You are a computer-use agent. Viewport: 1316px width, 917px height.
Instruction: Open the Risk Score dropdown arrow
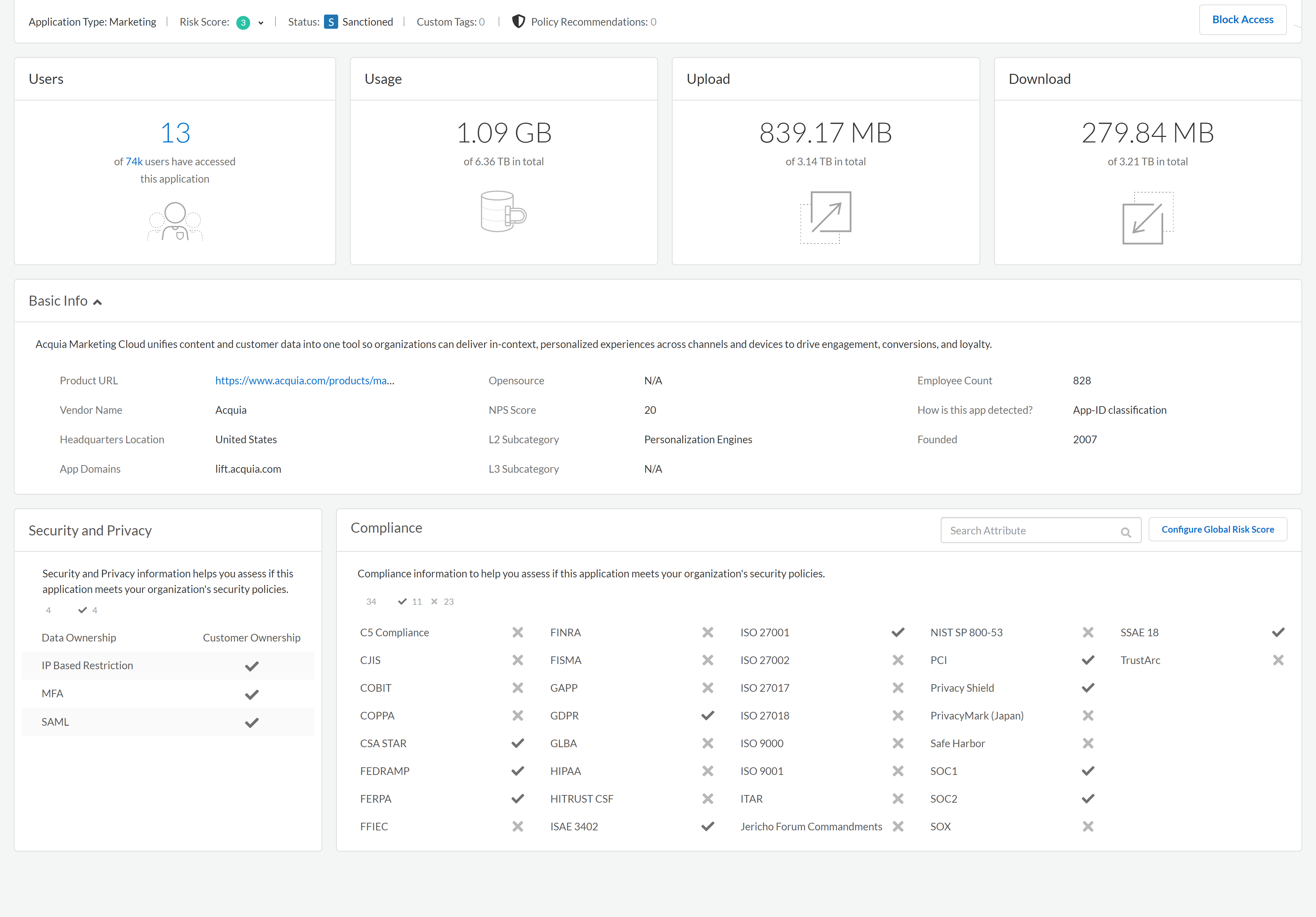(261, 23)
